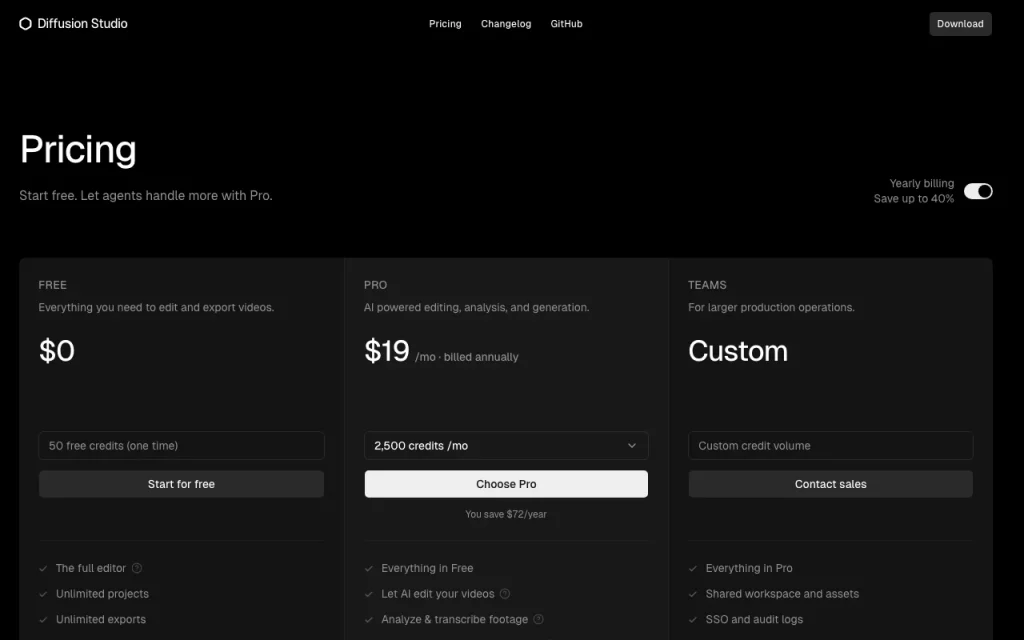The image size is (1024, 640).
Task: Click the '/mo · billed annually' text
Action: (x=467, y=357)
